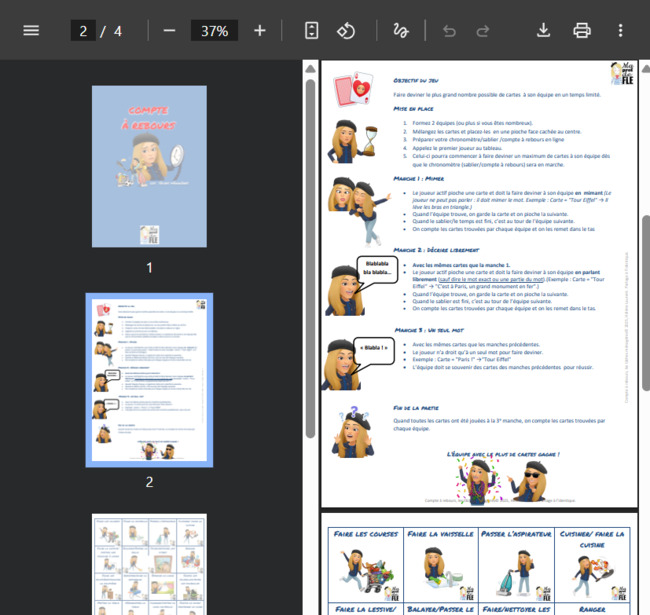The image size is (650, 615).
Task: Click the undo arrow icon
Action: tap(449, 30)
